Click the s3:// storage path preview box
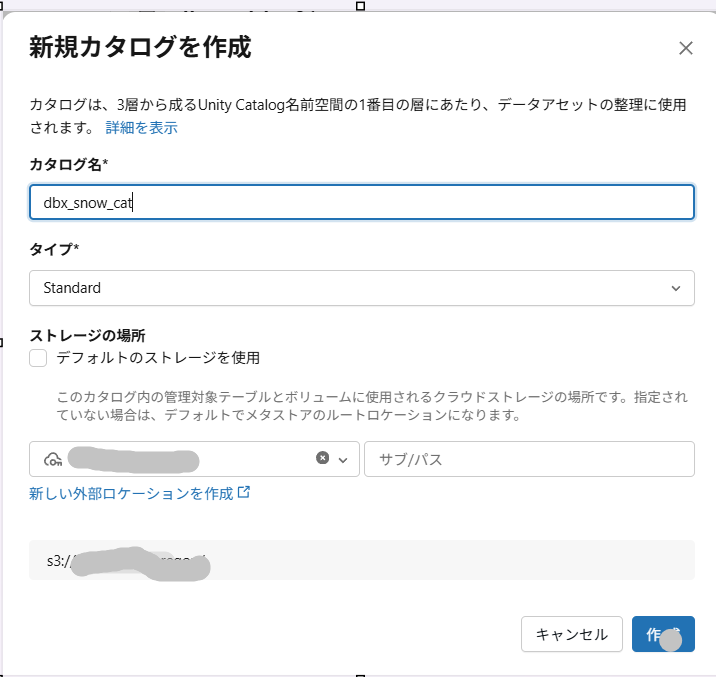The height and width of the screenshot is (677, 716). tap(362, 560)
